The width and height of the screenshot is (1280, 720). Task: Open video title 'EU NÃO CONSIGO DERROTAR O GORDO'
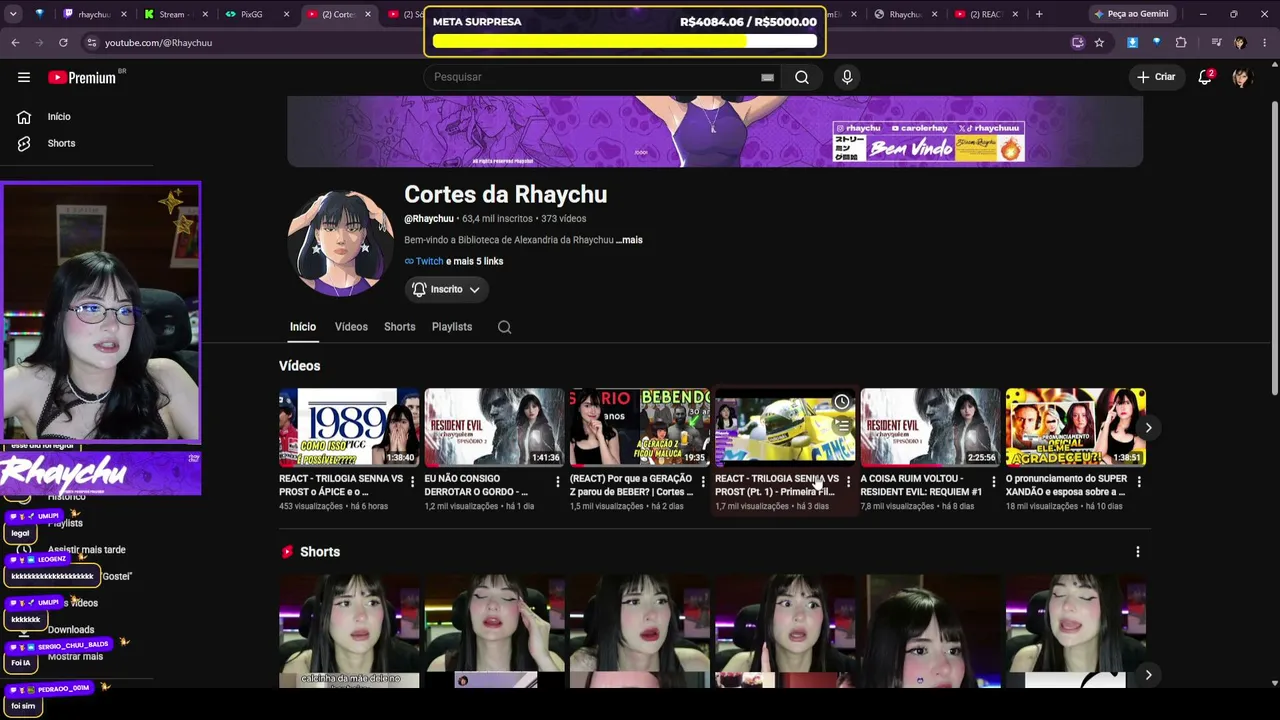476,485
